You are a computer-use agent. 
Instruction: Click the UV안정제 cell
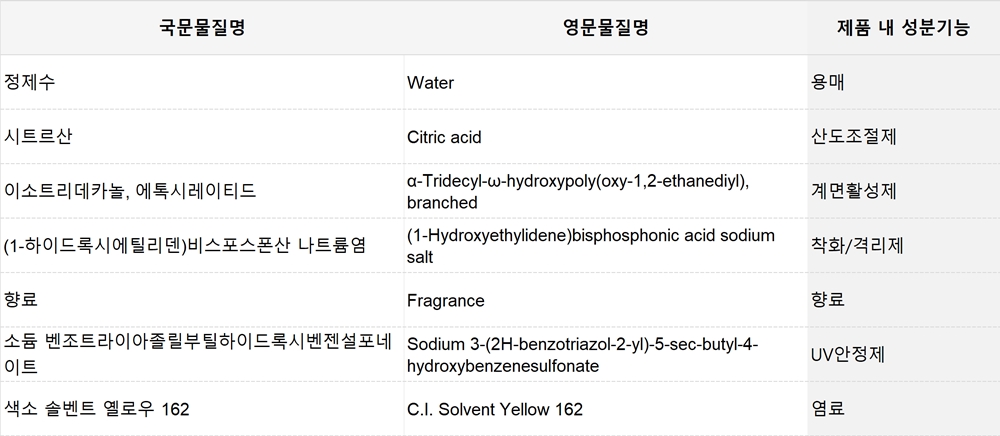coord(904,354)
